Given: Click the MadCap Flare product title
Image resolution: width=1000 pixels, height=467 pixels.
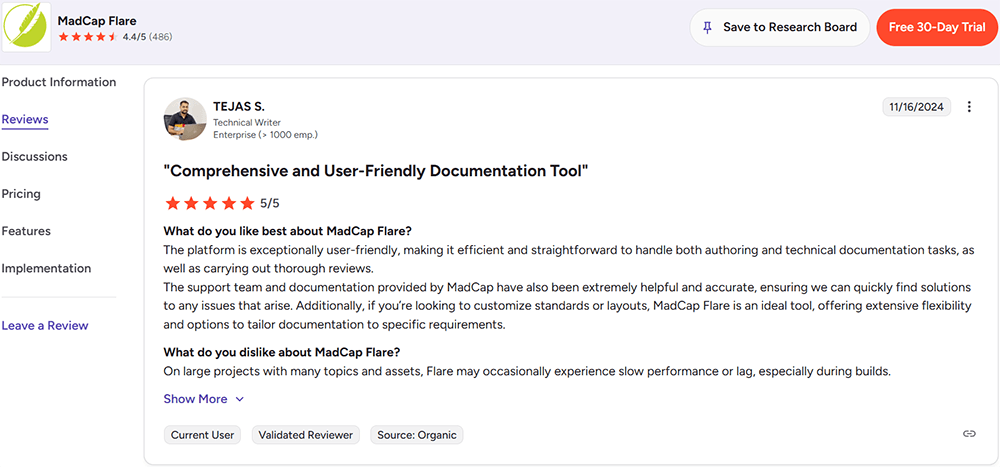Looking at the screenshot, I should tap(97, 21).
